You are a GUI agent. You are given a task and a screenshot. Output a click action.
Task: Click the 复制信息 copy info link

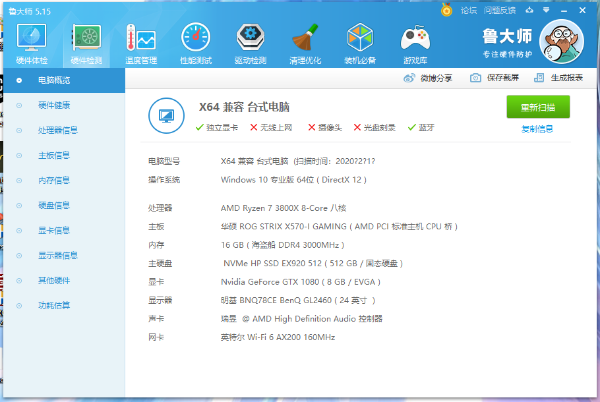pyautogui.click(x=537, y=129)
